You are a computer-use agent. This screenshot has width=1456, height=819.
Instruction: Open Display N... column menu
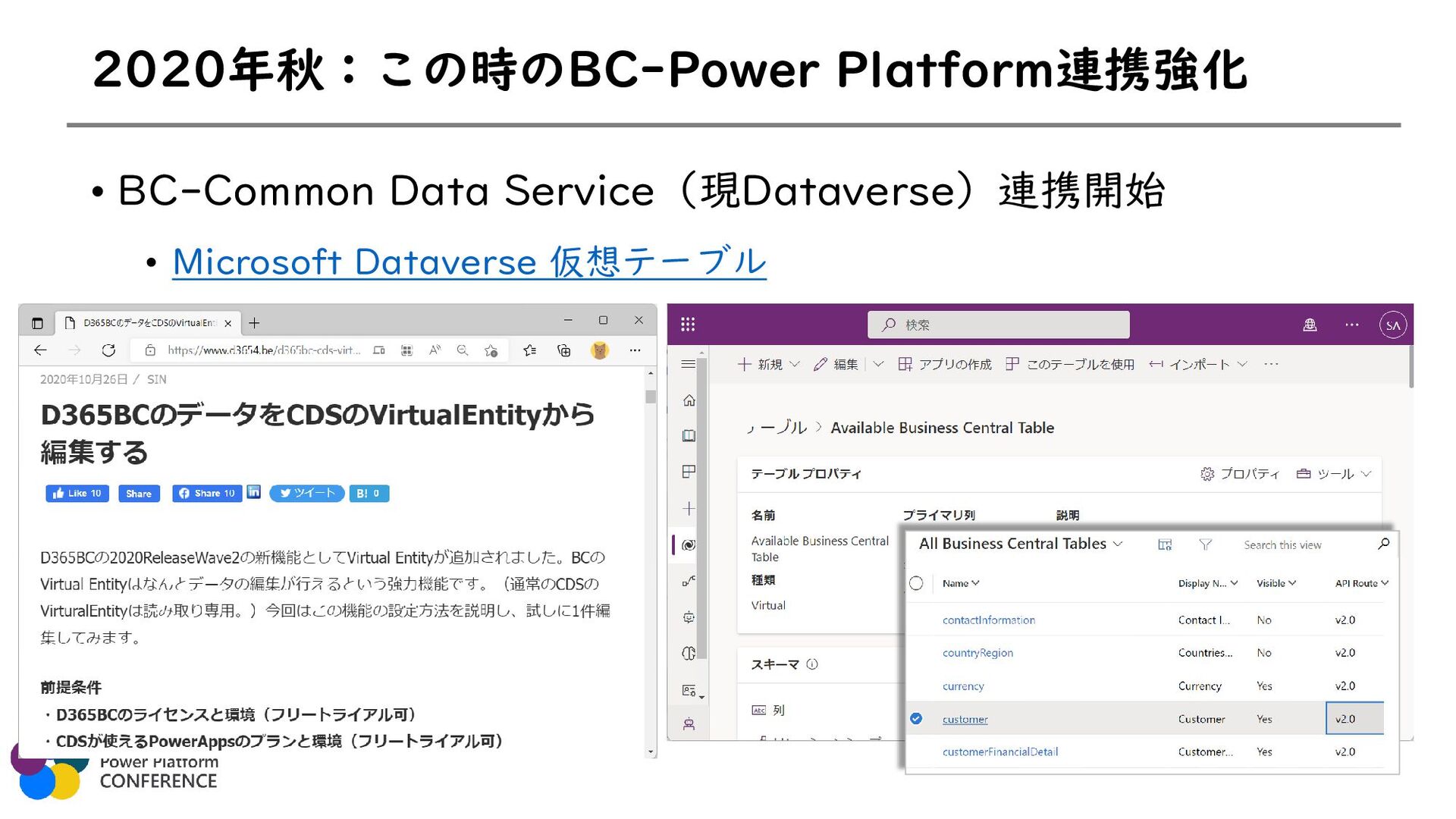(1207, 583)
